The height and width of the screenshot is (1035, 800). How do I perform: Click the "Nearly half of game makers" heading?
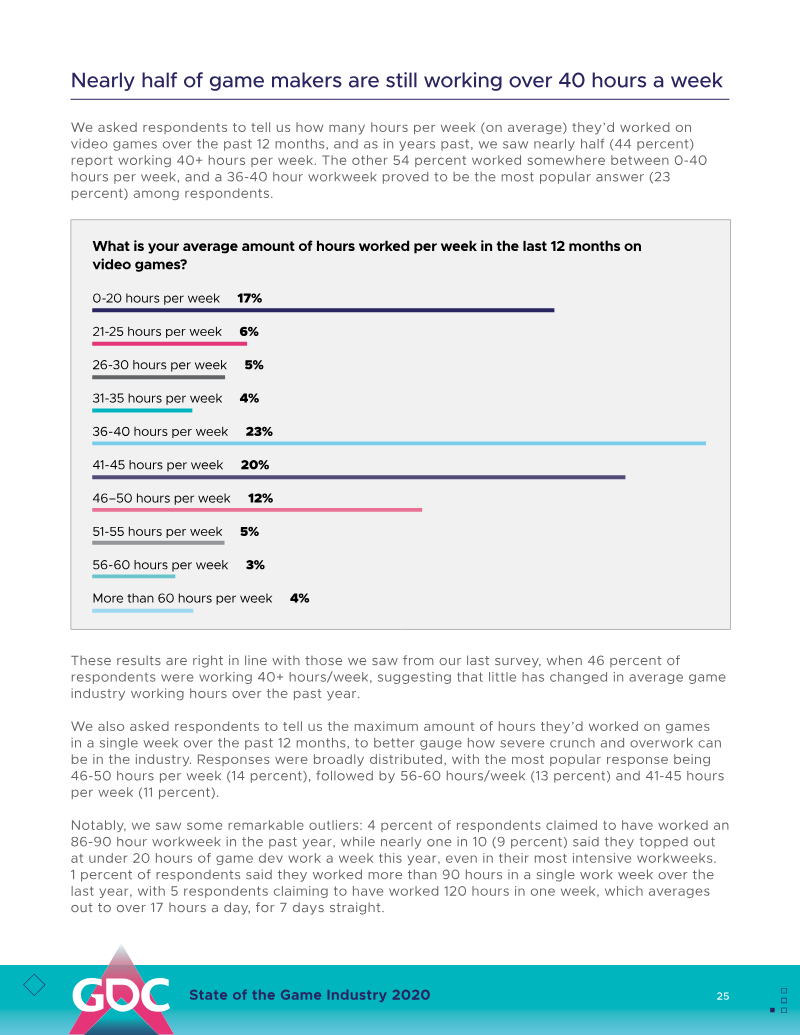tap(396, 80)
